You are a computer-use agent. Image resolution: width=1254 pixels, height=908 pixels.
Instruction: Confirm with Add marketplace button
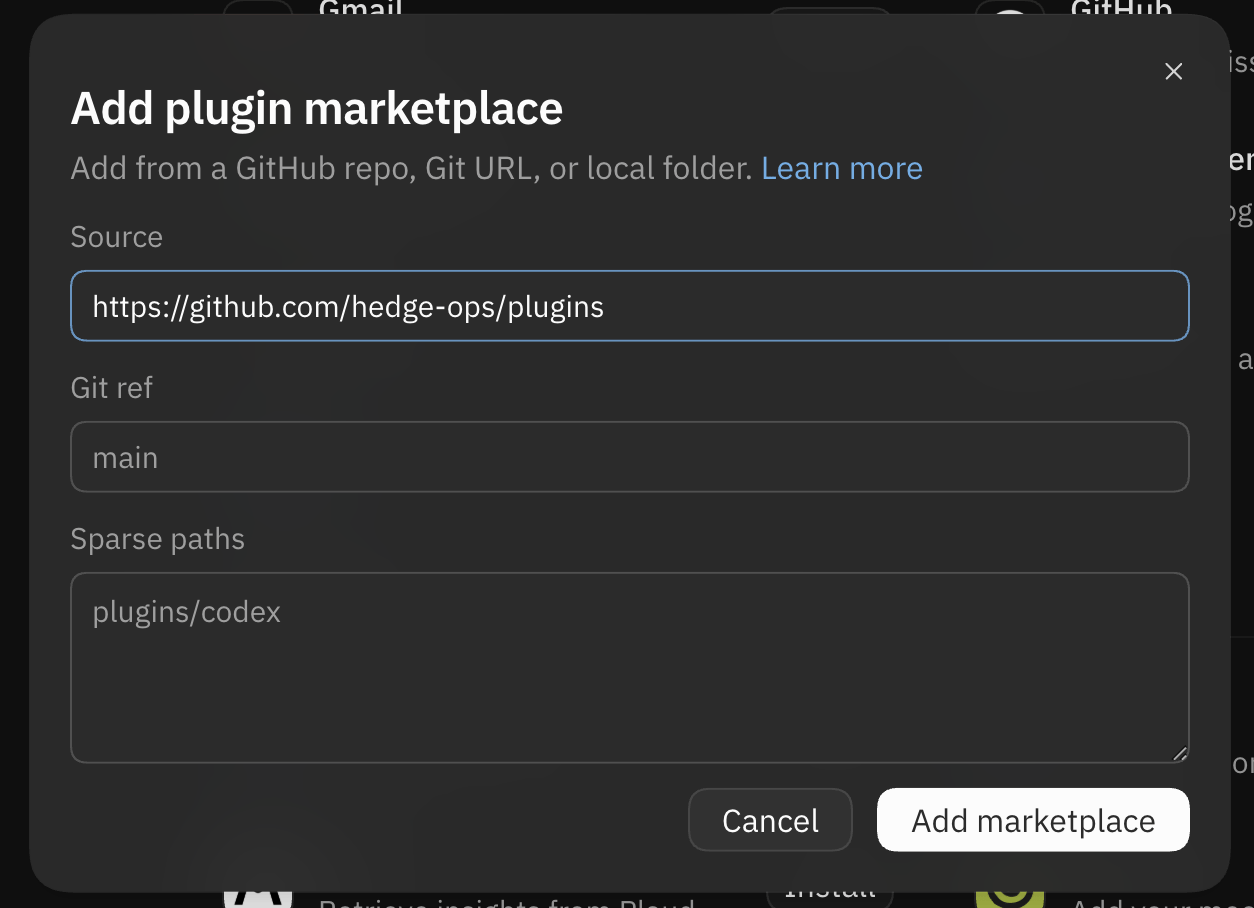click(x=1033, y=820)
